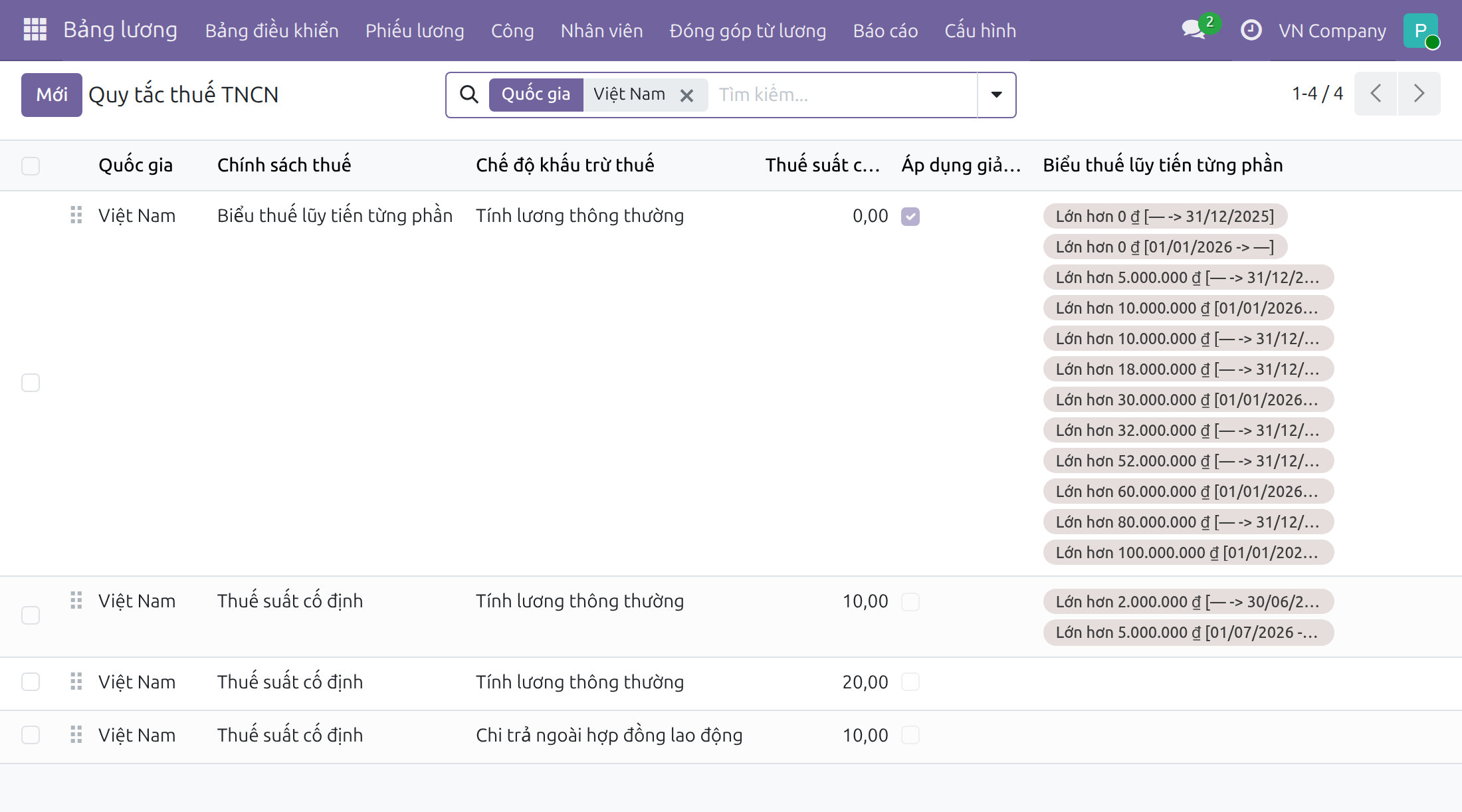Screen dimensions: 1462x812
Task: Open the activities clock icon
Action: pos(1251,30)
